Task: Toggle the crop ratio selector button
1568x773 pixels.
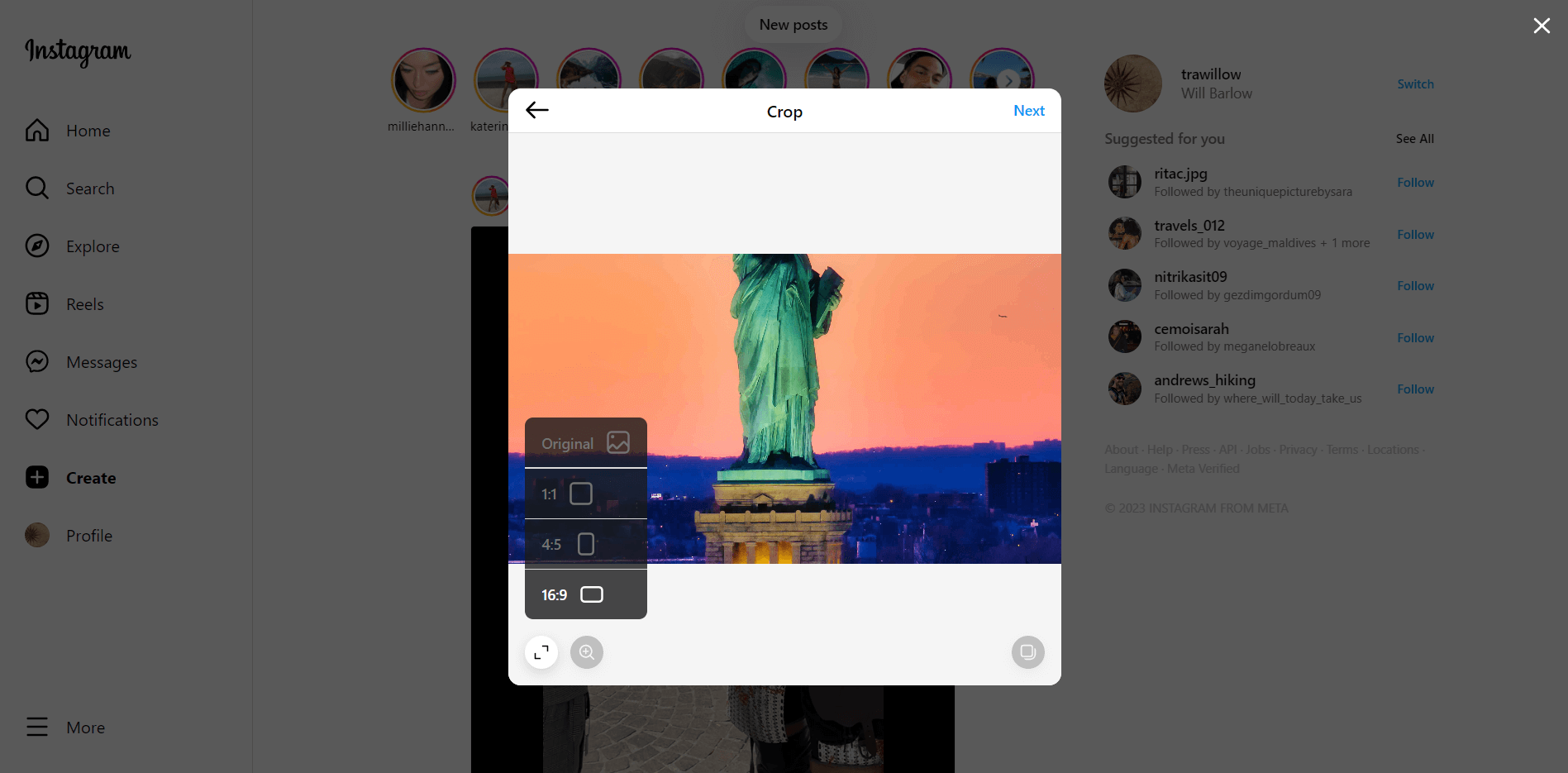Action: (541, 652)
